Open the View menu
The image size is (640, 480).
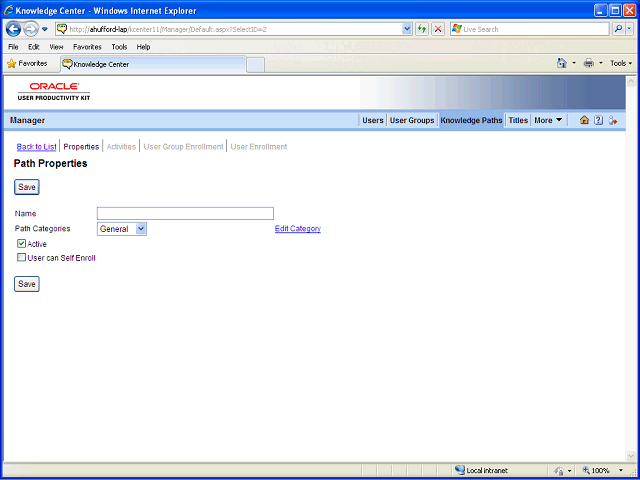(x=56, y=47)
